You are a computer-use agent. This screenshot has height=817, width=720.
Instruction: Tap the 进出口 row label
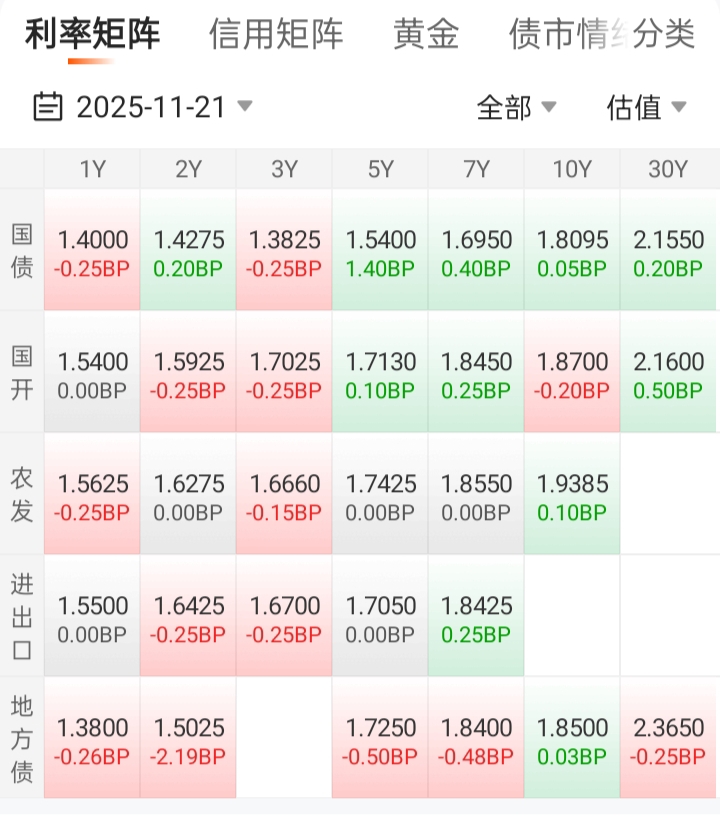(x=22, y=616)
